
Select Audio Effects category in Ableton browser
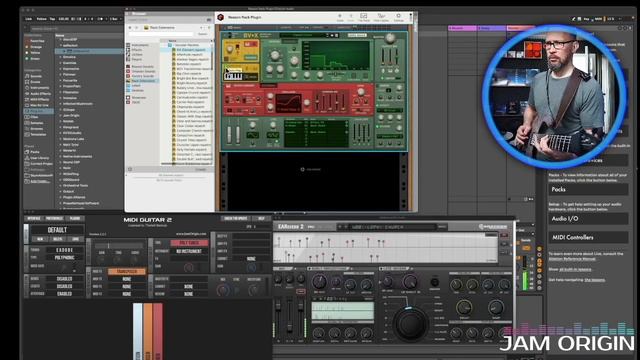[40, 93]
